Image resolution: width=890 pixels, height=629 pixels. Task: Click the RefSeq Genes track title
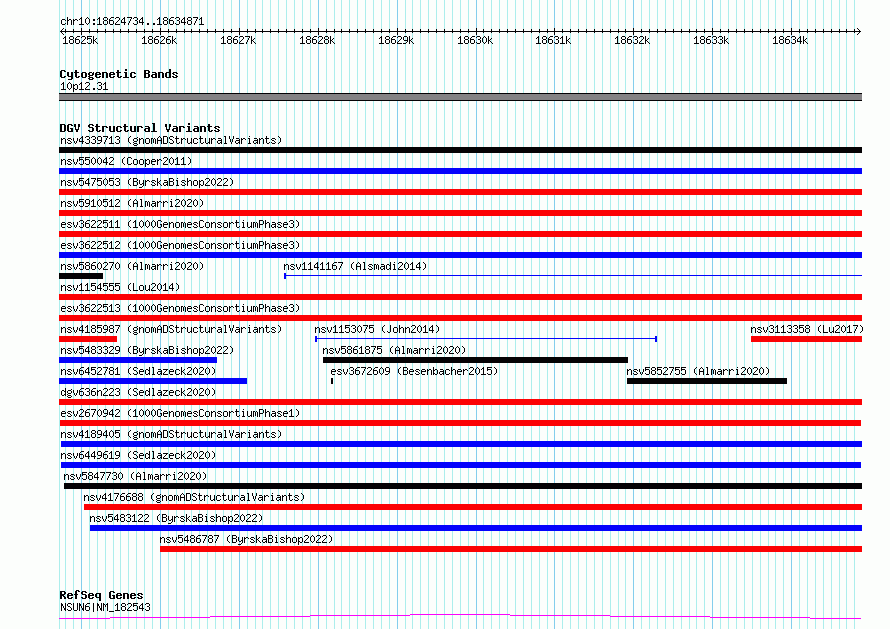pyautogui.click(x=101, y=595)
